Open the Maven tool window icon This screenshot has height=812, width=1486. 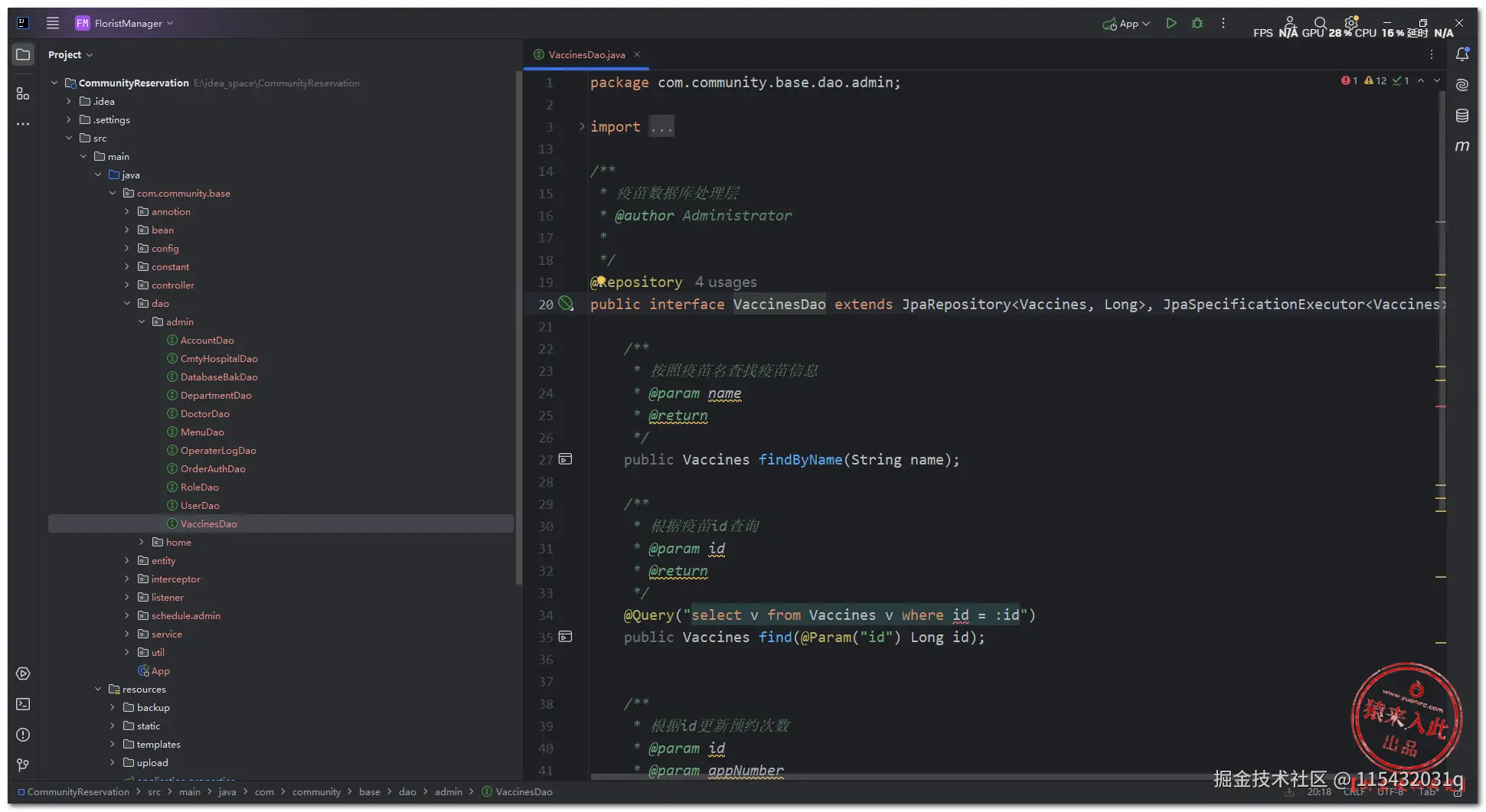(1462, 146)
